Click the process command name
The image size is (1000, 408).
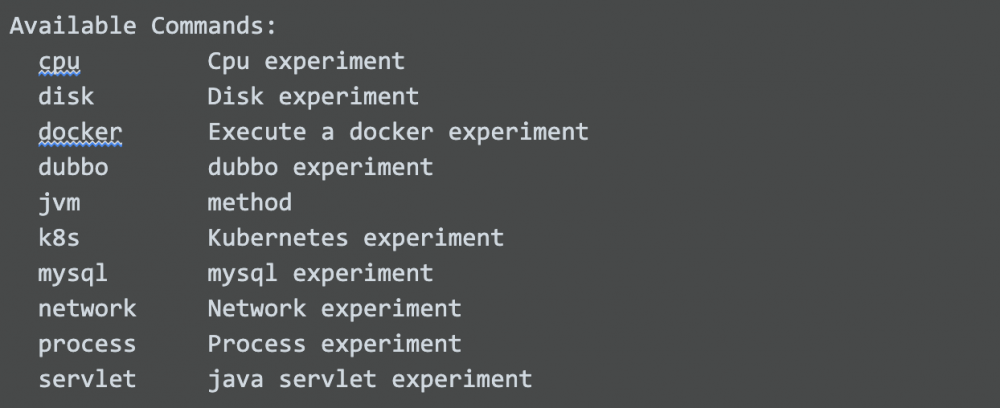(87, 344)
